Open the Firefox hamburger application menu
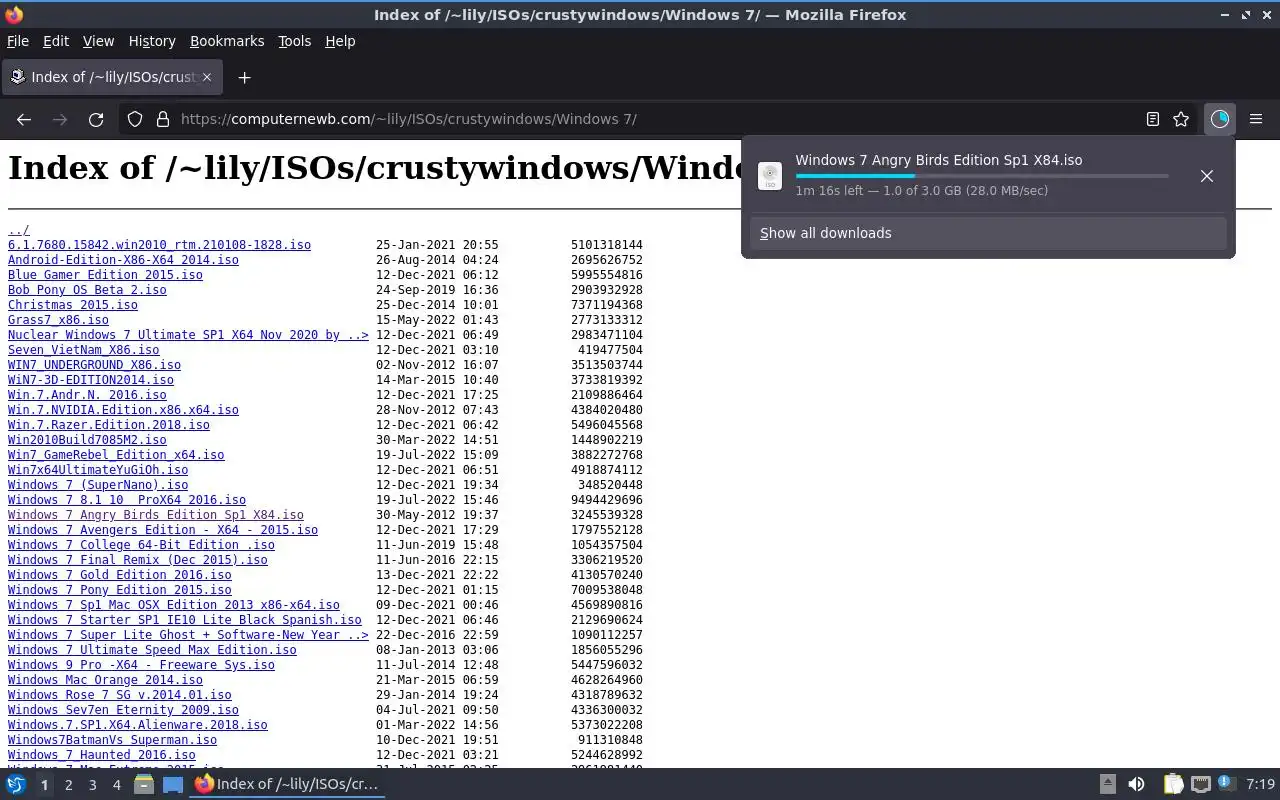1280x800 pixels. pyautogui.click(x=1256, y=119)
